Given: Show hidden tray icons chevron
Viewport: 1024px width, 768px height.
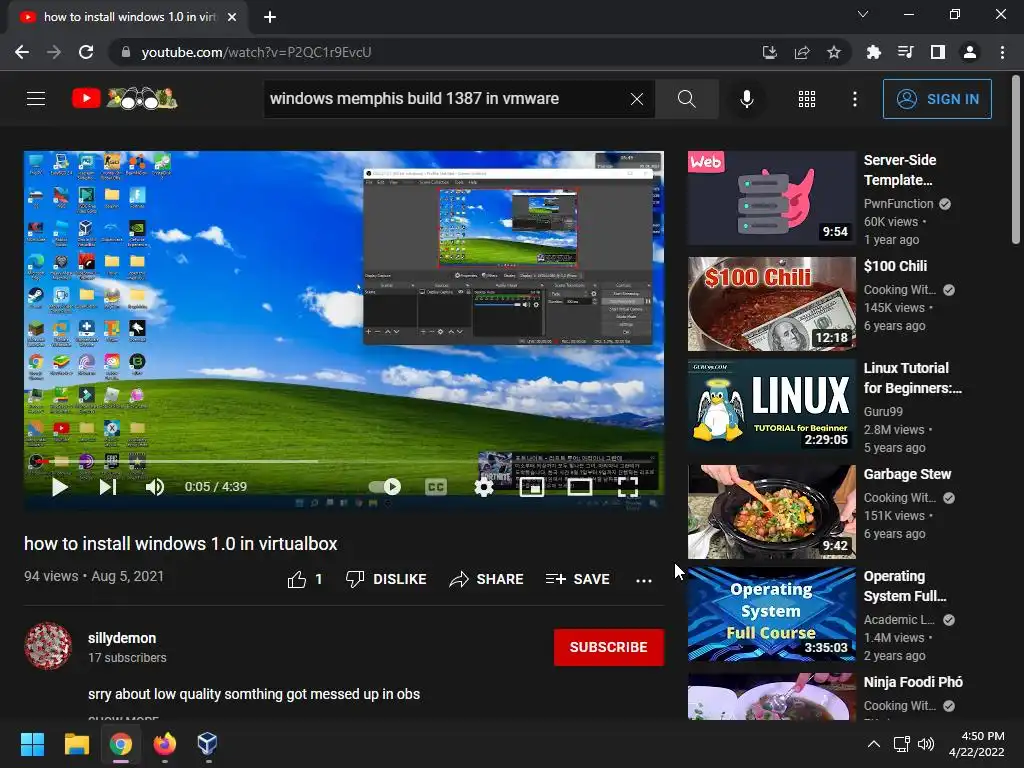Looking at the screenshot, I should [873, 744].
